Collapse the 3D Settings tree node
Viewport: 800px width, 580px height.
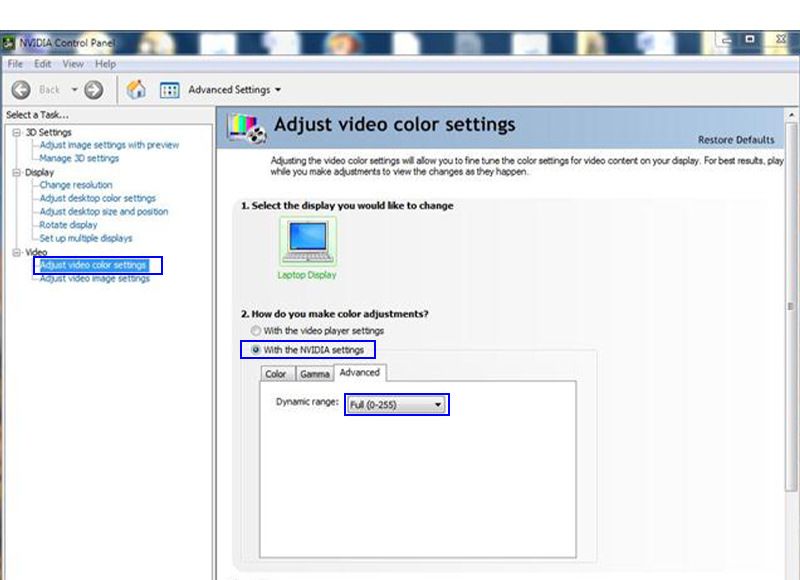click(16, 132)
